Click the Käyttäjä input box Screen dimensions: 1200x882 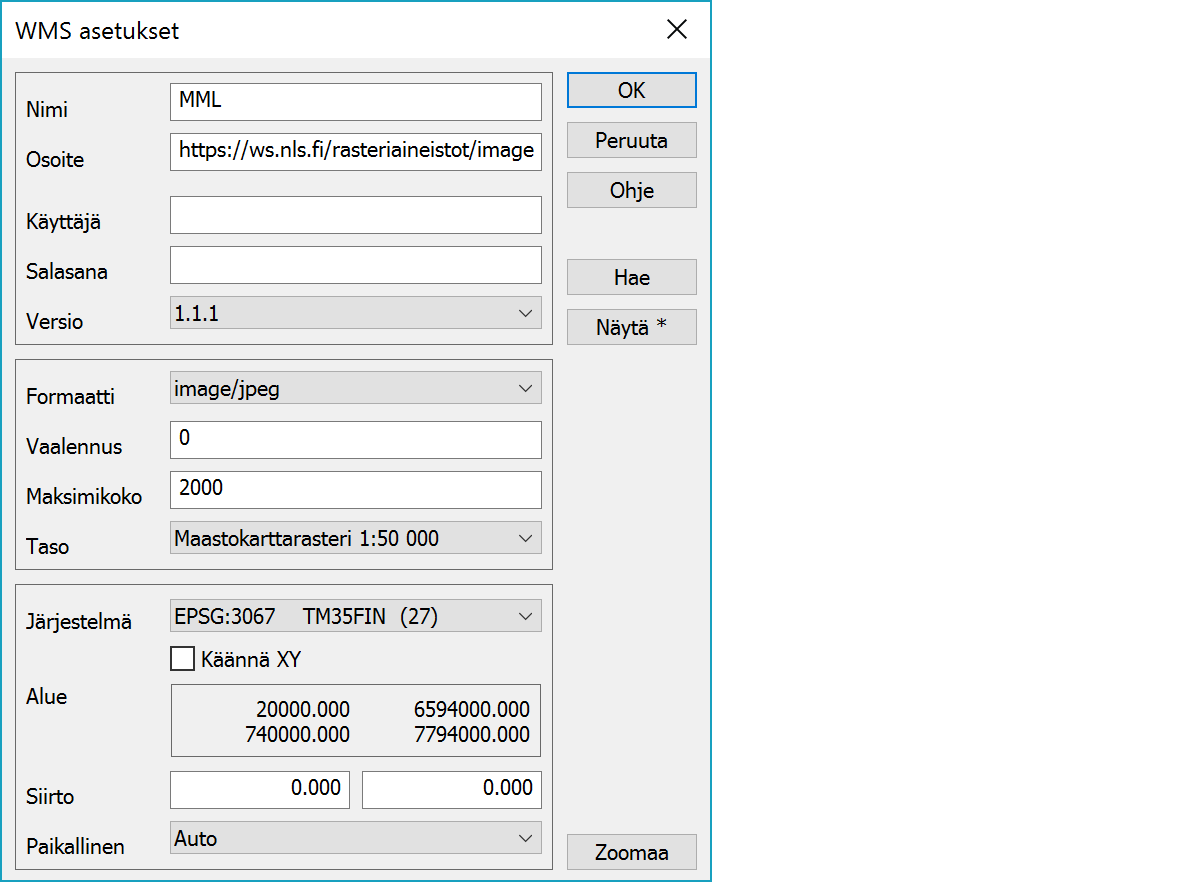(x=355, y=215)
